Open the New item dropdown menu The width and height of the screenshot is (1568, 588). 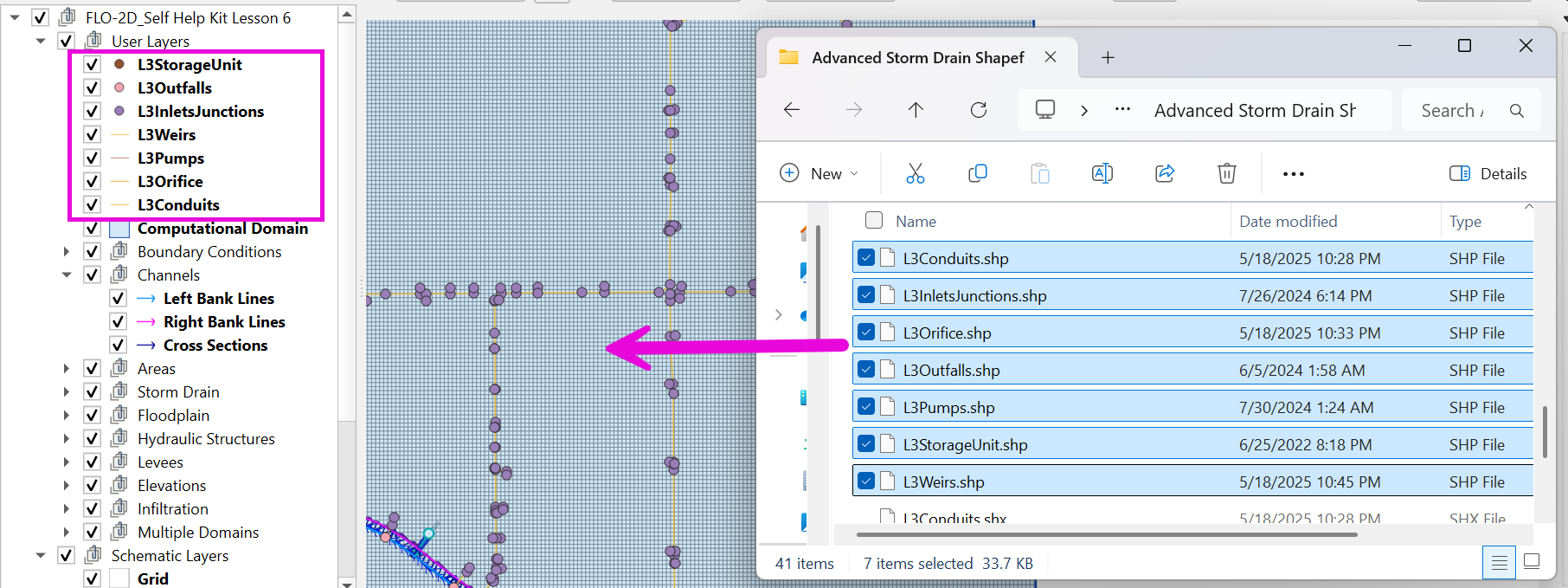click(819, 173)
